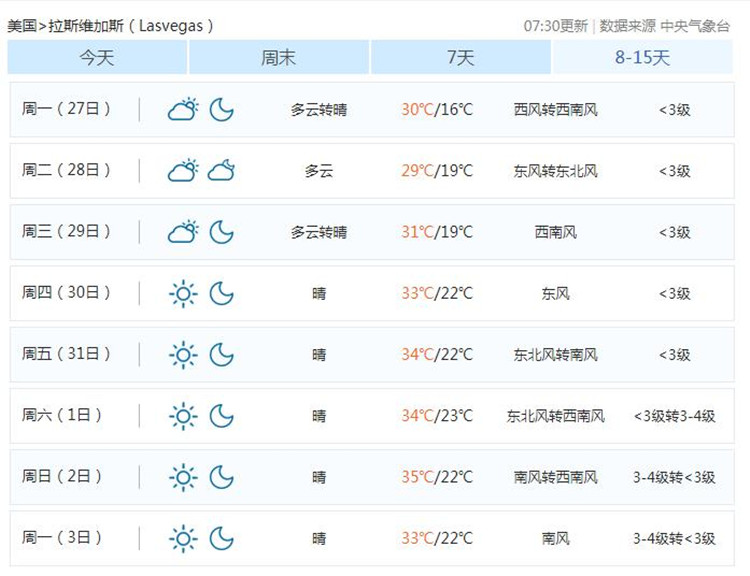Select the 周二（28日）date label
Image resolution: width=750 pixels, height=576 pixels.
click(66, 170)
